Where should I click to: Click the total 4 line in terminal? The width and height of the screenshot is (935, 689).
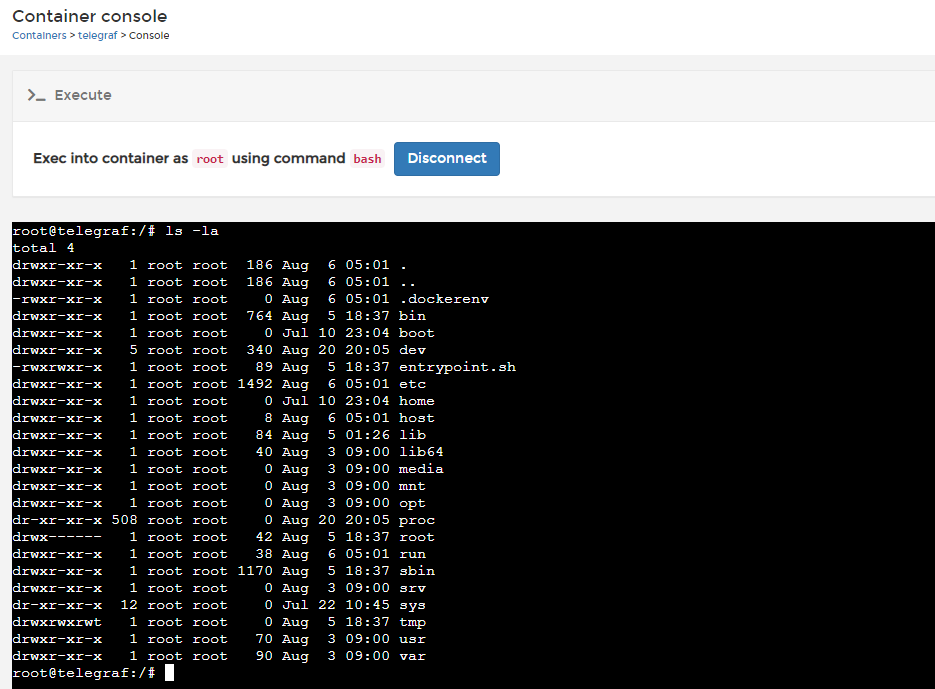tap(44, 248)
